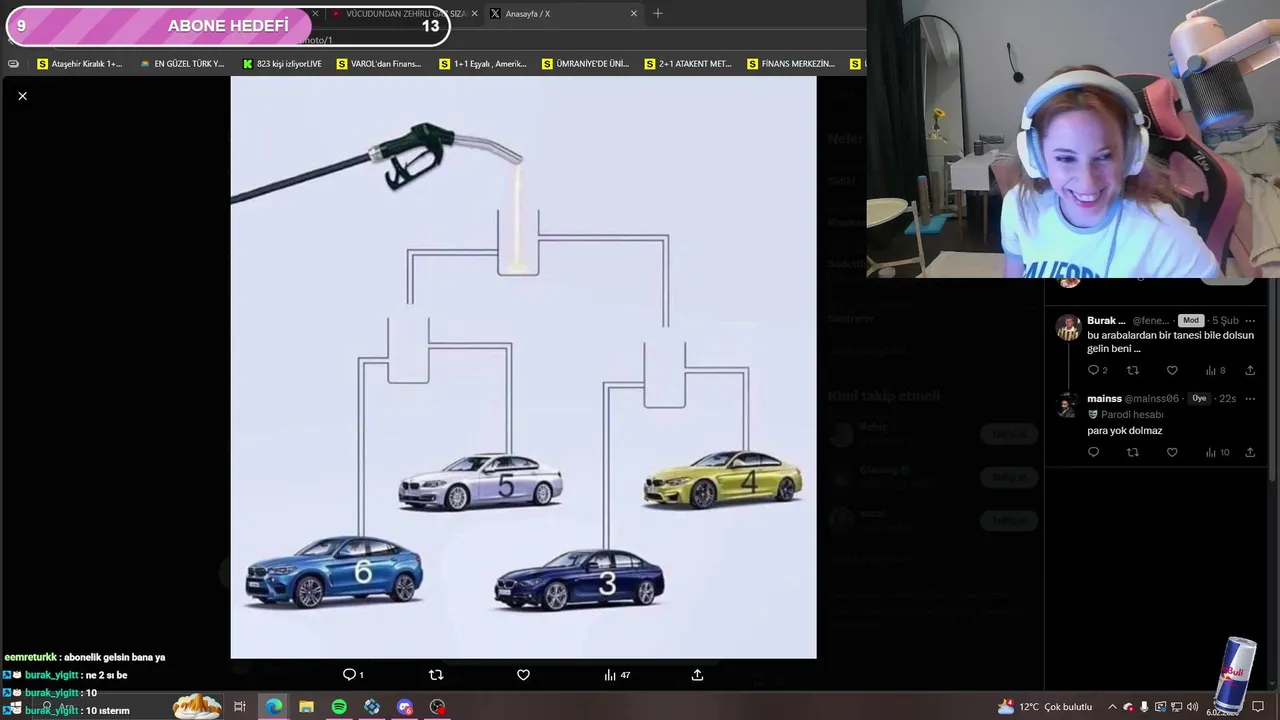1280x720 pixels.
Task: Share Burak's comment
Action: tap(1250, 370)
